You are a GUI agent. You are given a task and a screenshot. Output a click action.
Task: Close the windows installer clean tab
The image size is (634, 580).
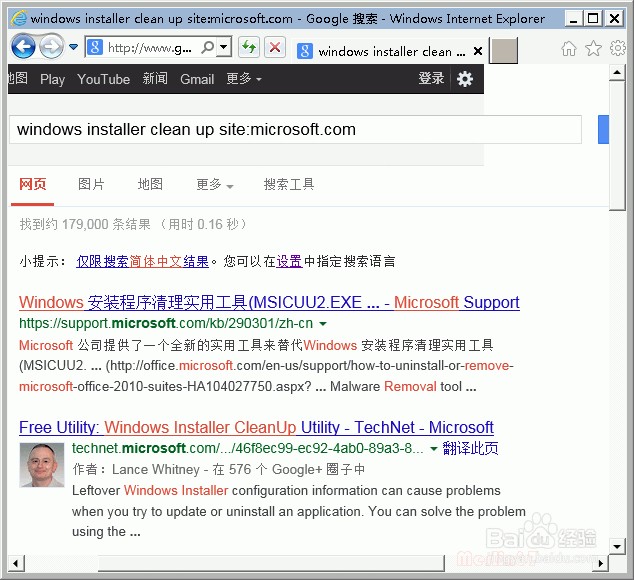pos(478,51)
